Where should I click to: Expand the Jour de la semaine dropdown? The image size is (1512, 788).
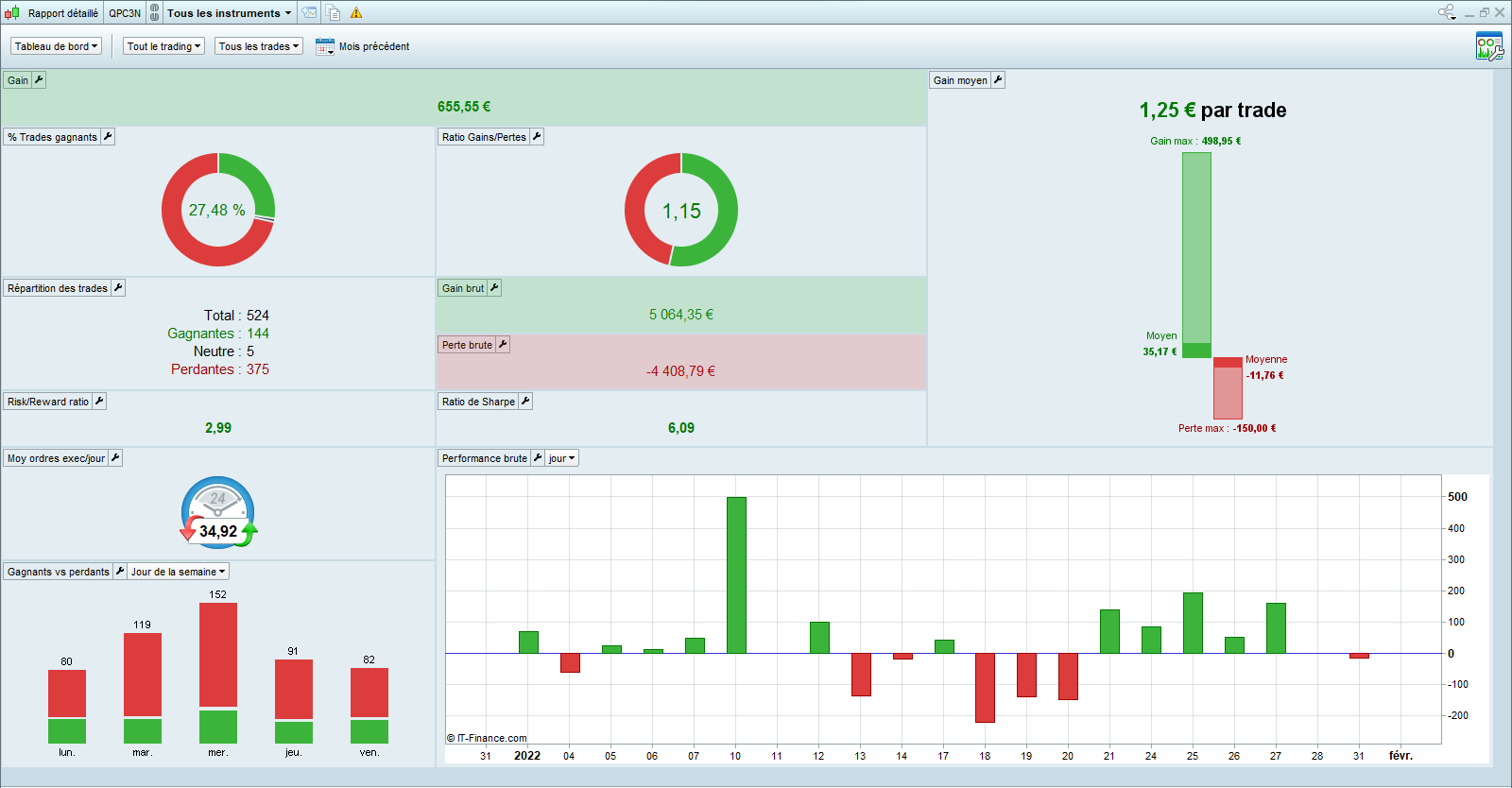(x=179, y=572)
